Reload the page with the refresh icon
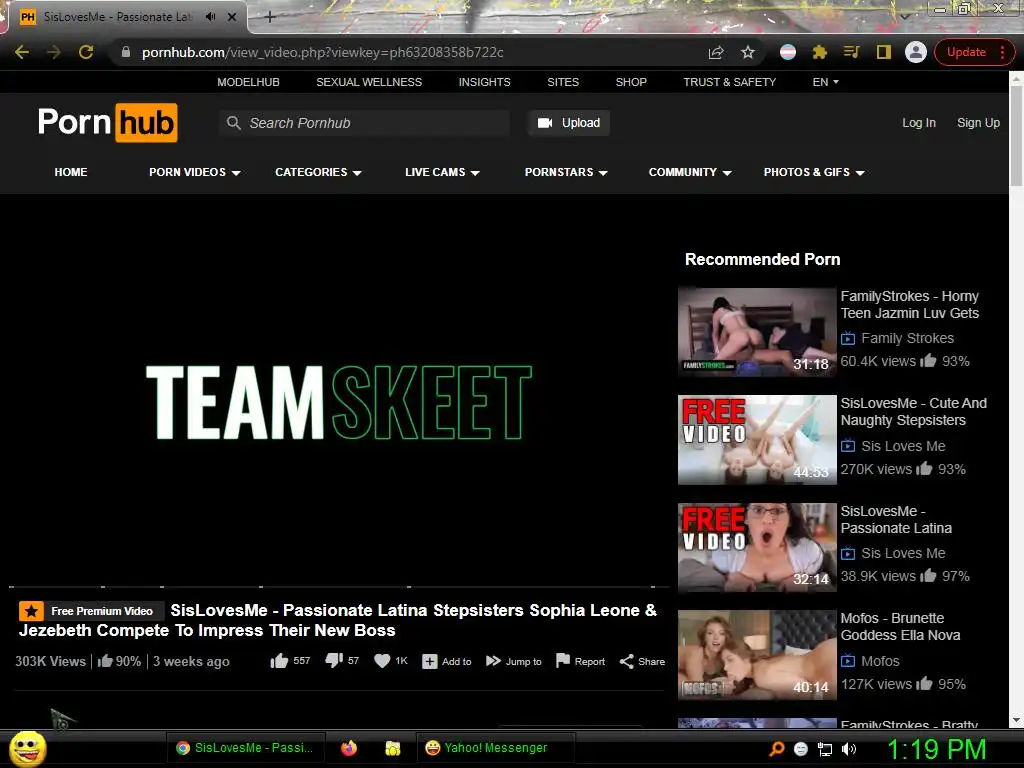This screenshot has height=768, width=1024. click(x=86, y=52)
